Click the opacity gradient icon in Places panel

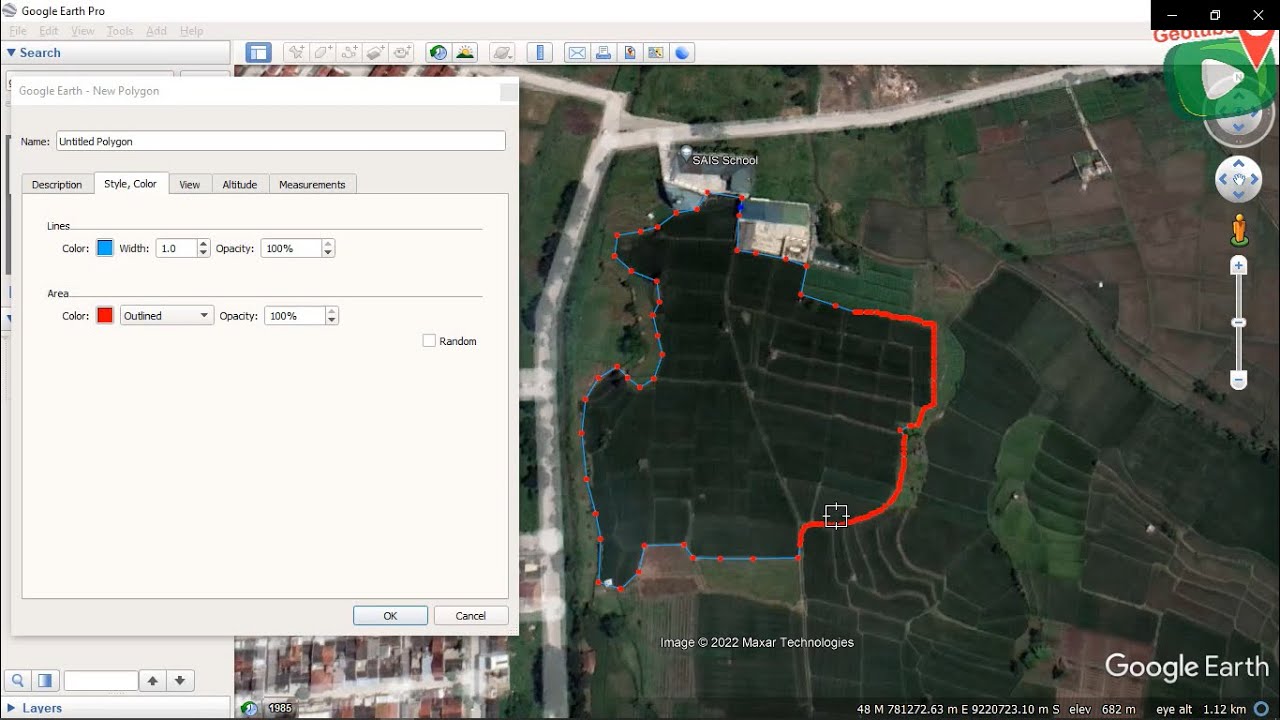click(x=45, y=681)
